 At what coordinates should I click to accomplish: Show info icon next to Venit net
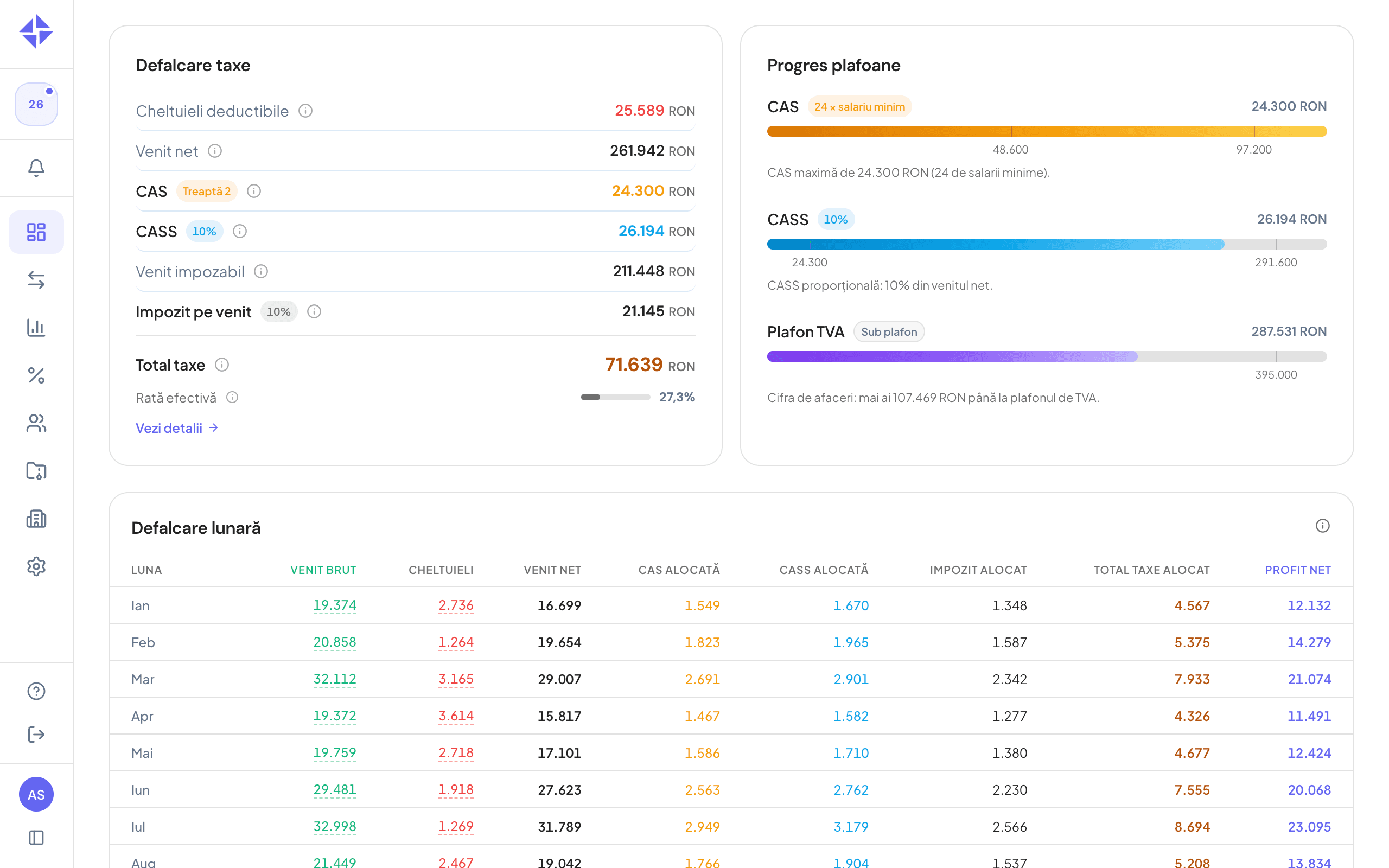pyautogui.click(x=215, y=151)
